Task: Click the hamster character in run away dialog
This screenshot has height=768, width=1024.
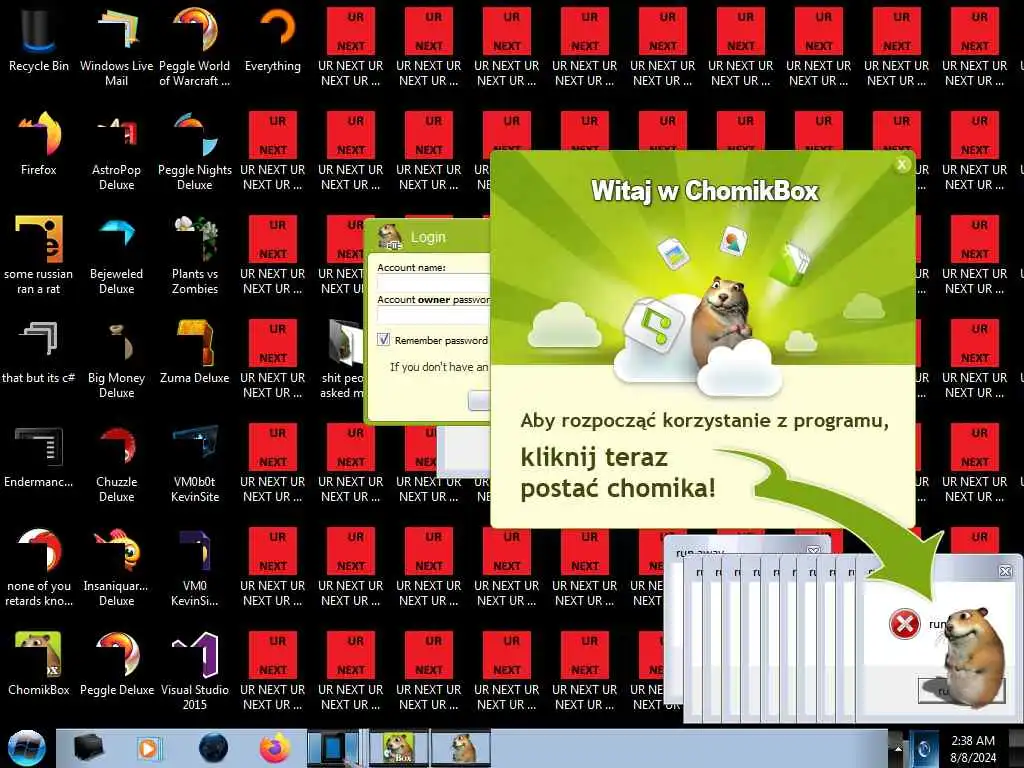Action: 974,657
